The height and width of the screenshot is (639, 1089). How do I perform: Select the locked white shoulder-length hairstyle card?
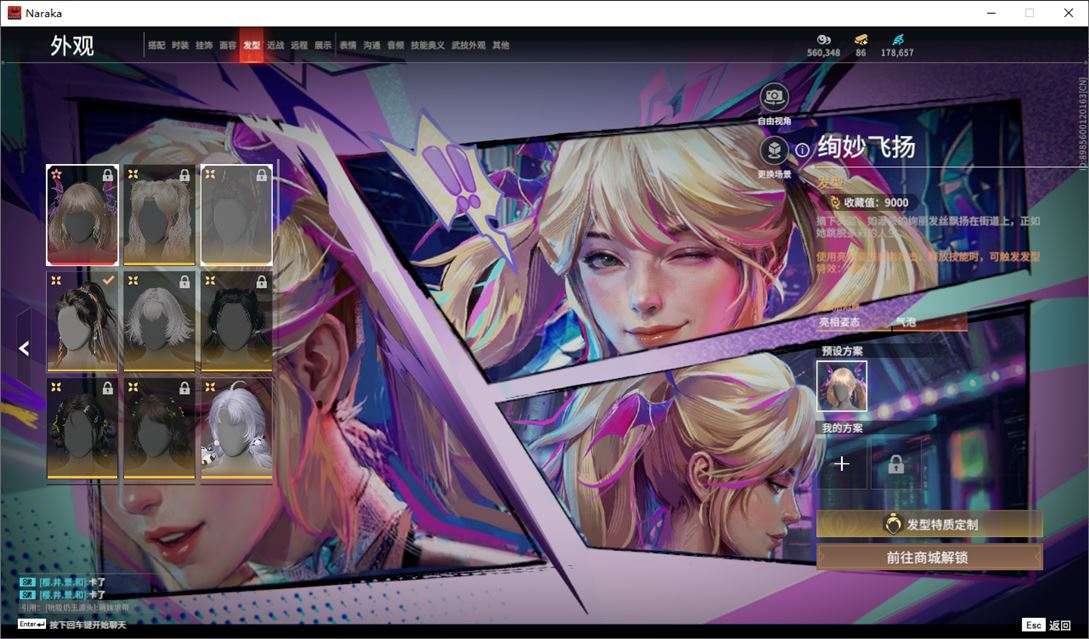pyautogui.click(x=159, y=321)
